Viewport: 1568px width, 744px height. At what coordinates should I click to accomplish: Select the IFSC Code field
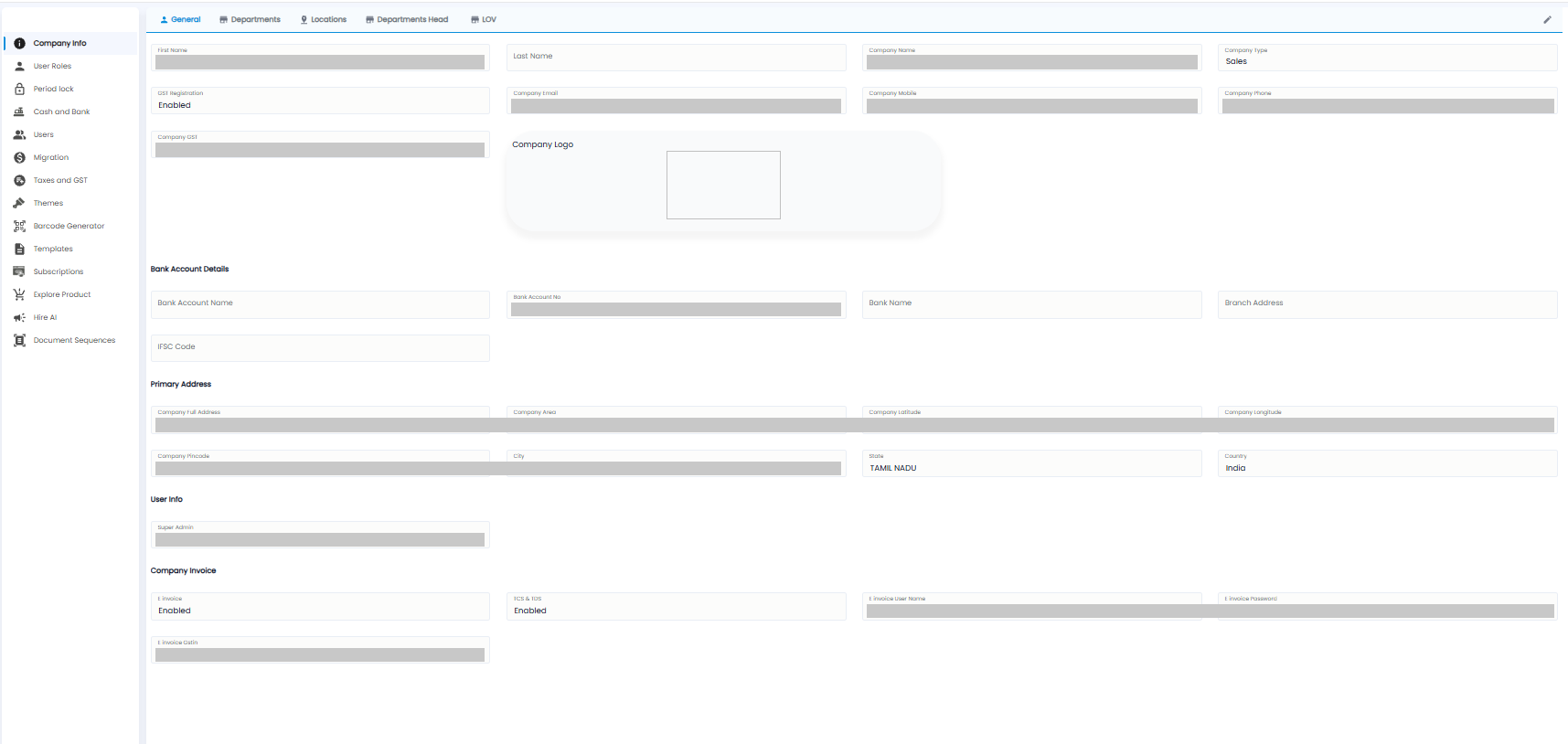pos(320,348)
